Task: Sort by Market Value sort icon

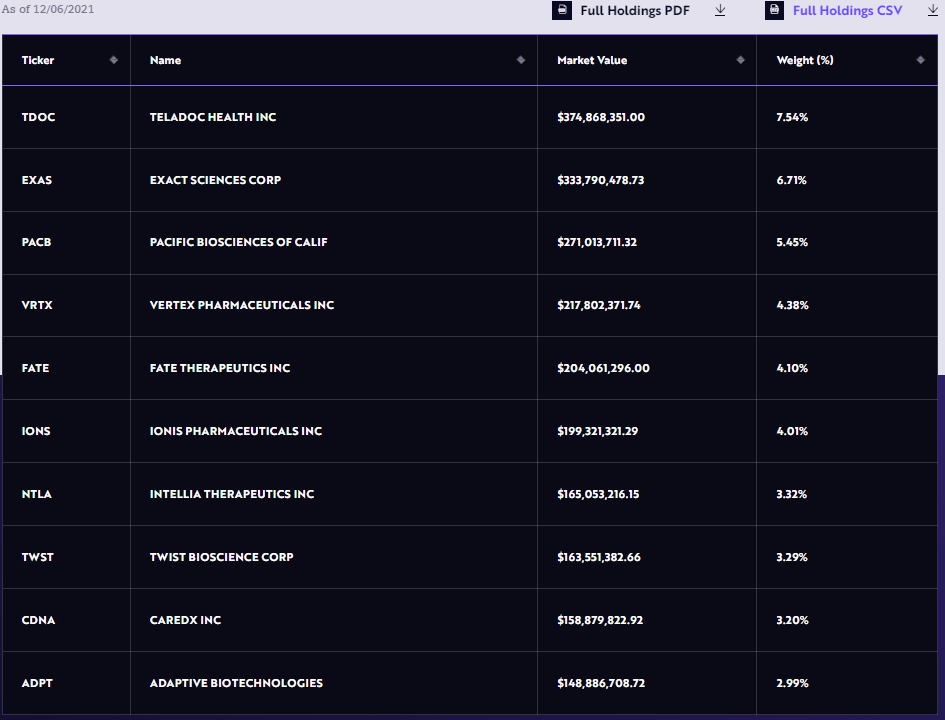Action: click(x=740, y=60)
